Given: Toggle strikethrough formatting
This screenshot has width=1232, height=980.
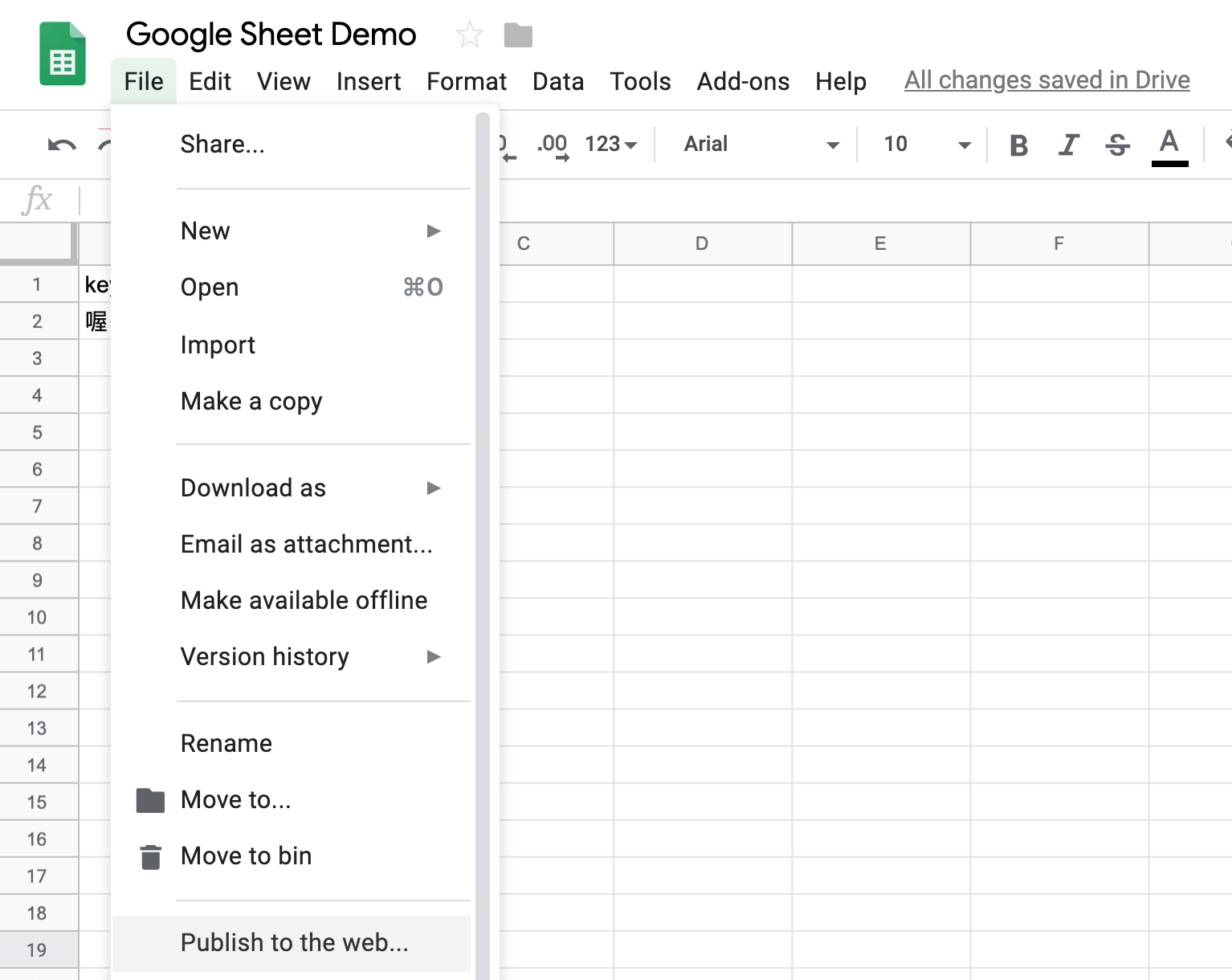Looking at the screenshot, I should [1117, 145].
